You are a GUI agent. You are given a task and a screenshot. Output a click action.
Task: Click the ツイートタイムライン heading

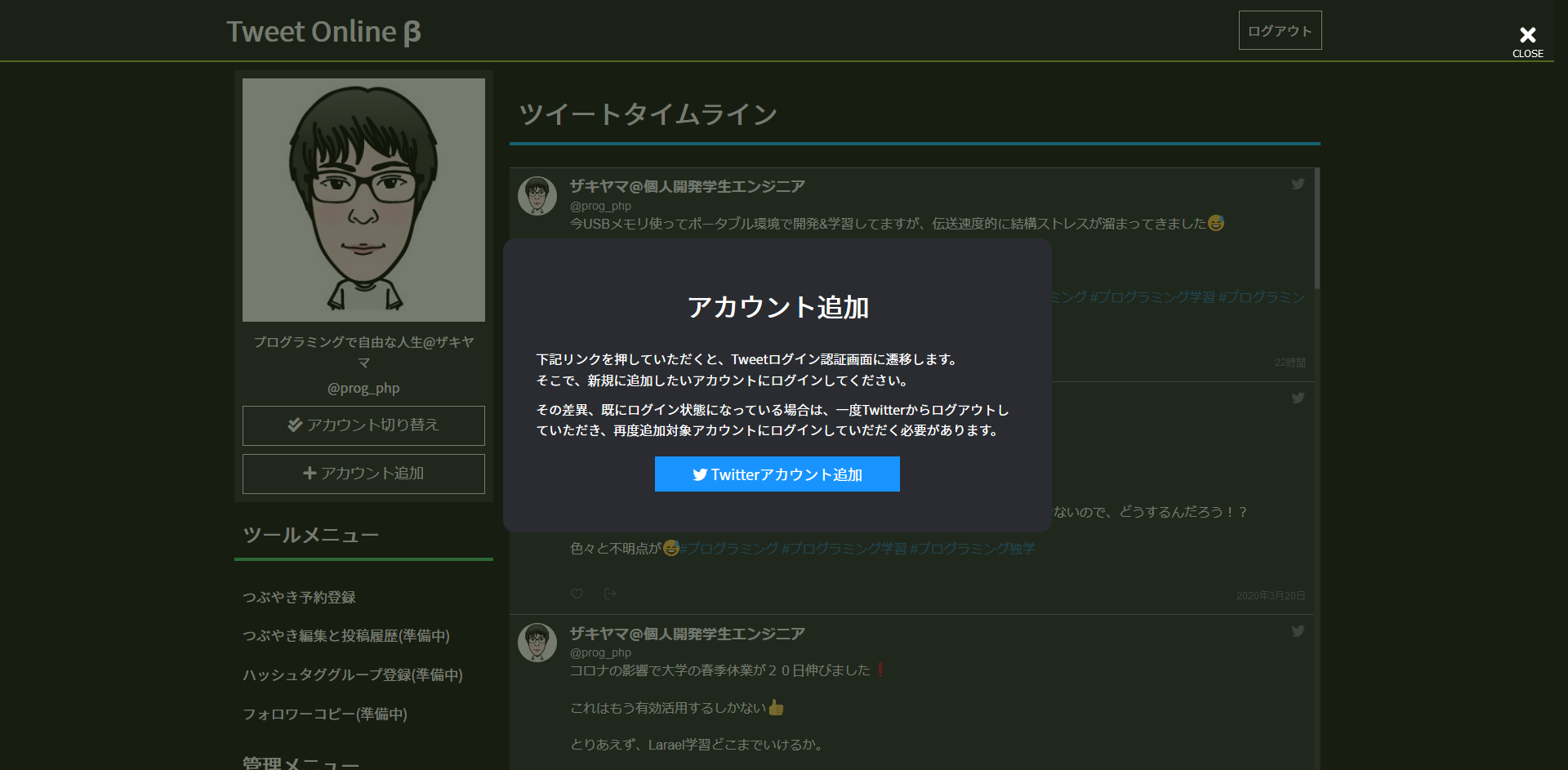coord(648,114)
